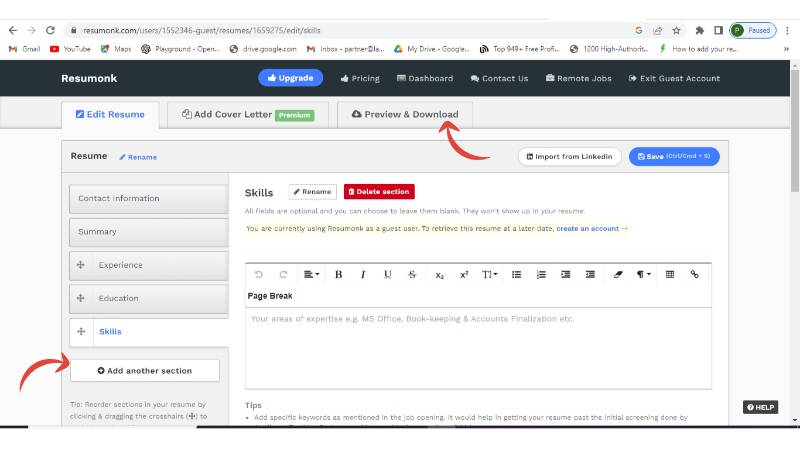The height and width of the screenshot is (449, 800).
Task: Click the undo arrow in editor
Action: pos(259,274)
